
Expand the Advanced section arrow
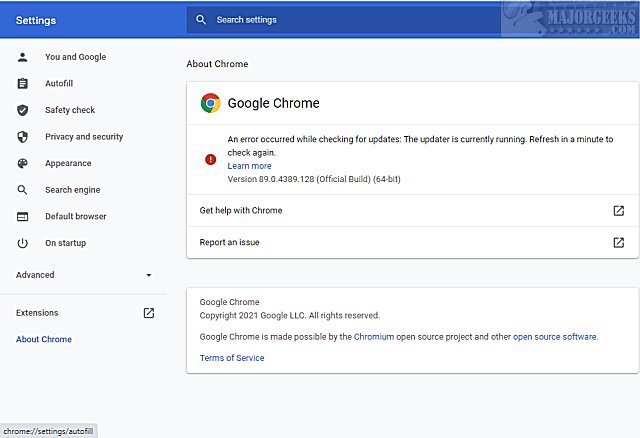[x=149, y=275]
